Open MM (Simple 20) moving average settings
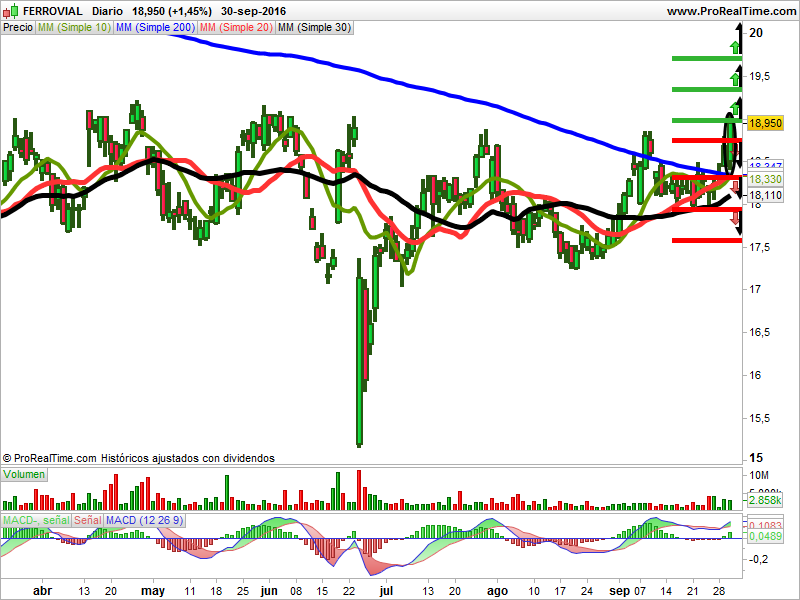 [x=236, y=28]
